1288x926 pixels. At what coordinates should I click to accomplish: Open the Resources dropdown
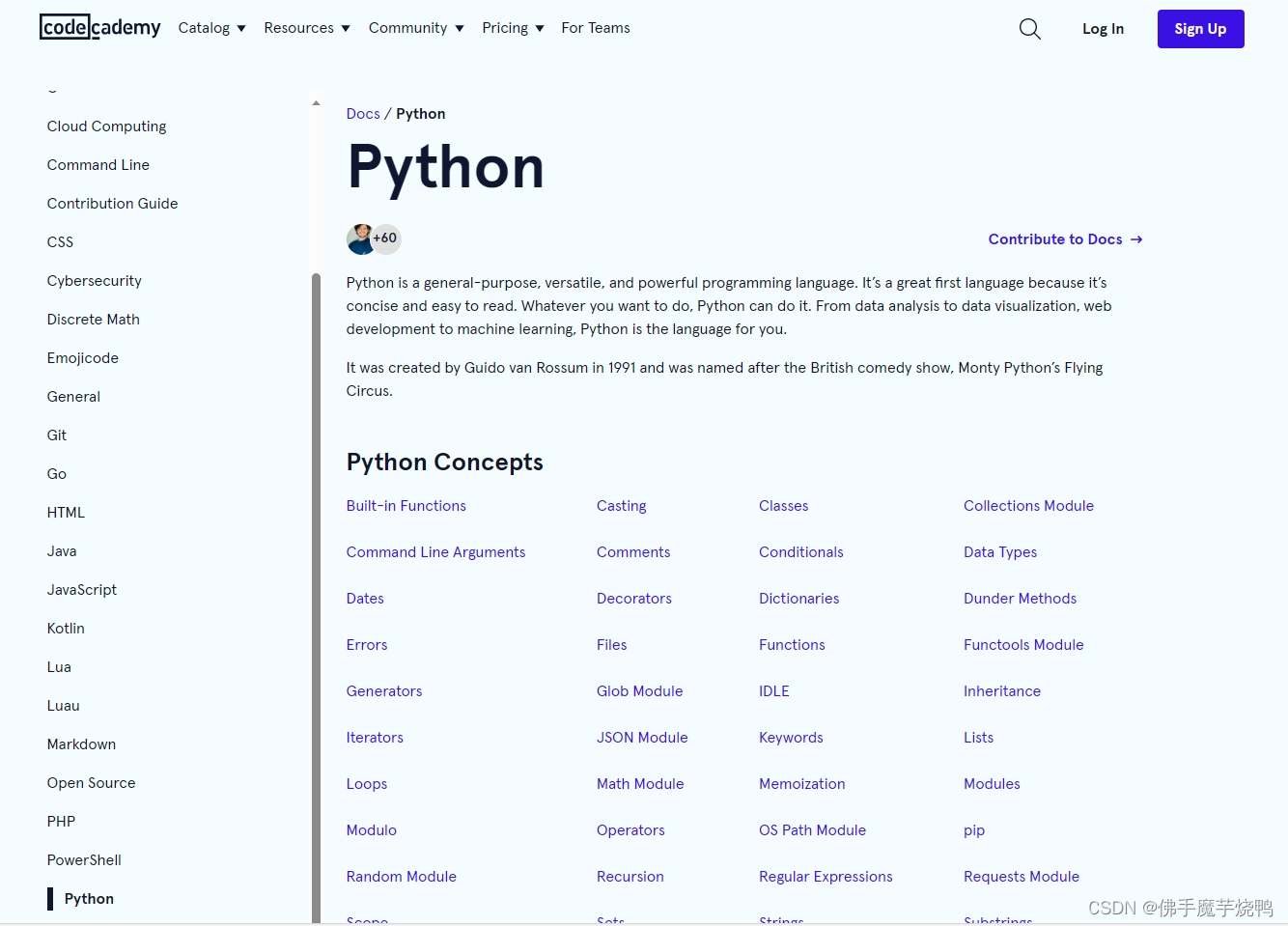pos(307,28)
